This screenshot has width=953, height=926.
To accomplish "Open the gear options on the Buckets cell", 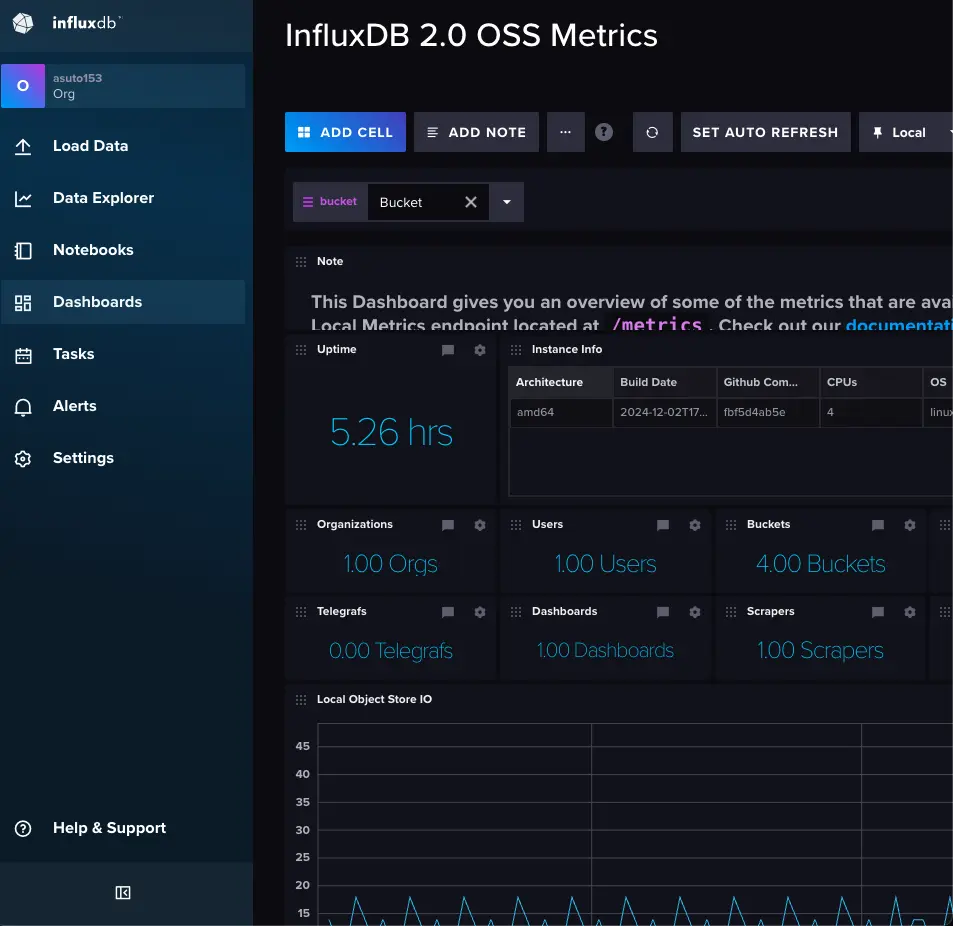I will (909, 524).
